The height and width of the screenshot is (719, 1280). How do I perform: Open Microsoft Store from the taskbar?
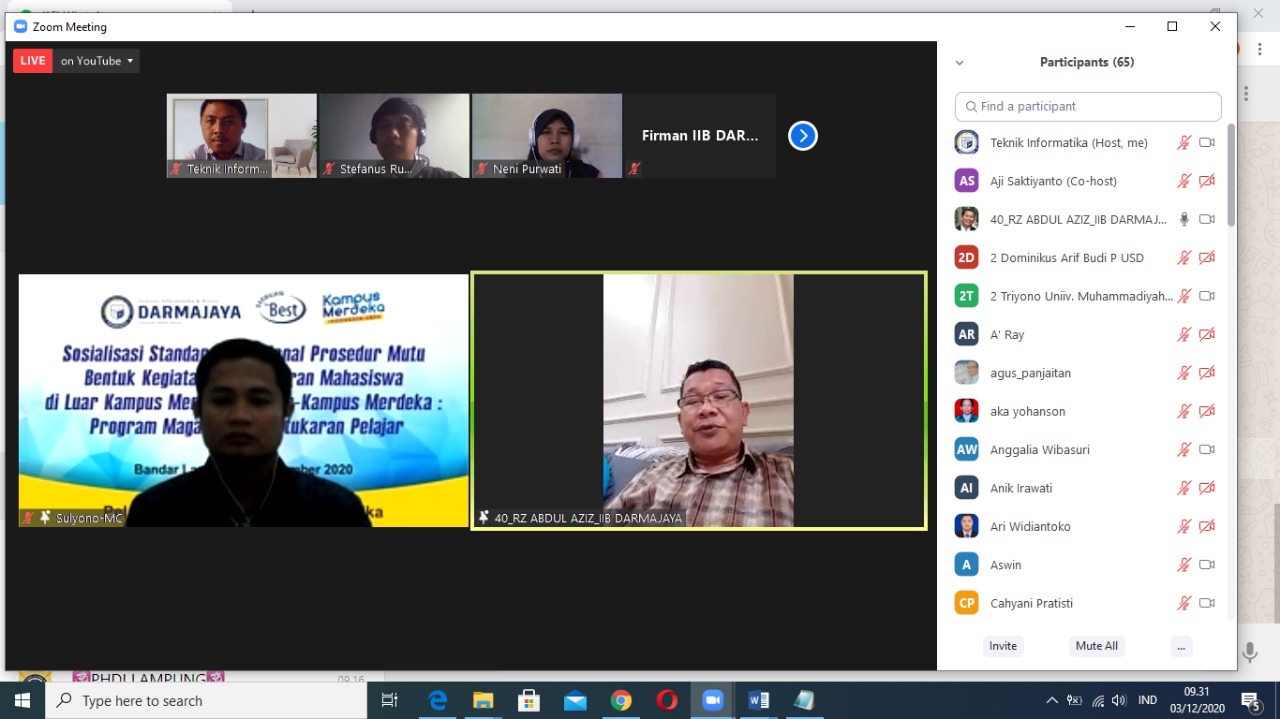pyautogui.click(x=529, y=700)
